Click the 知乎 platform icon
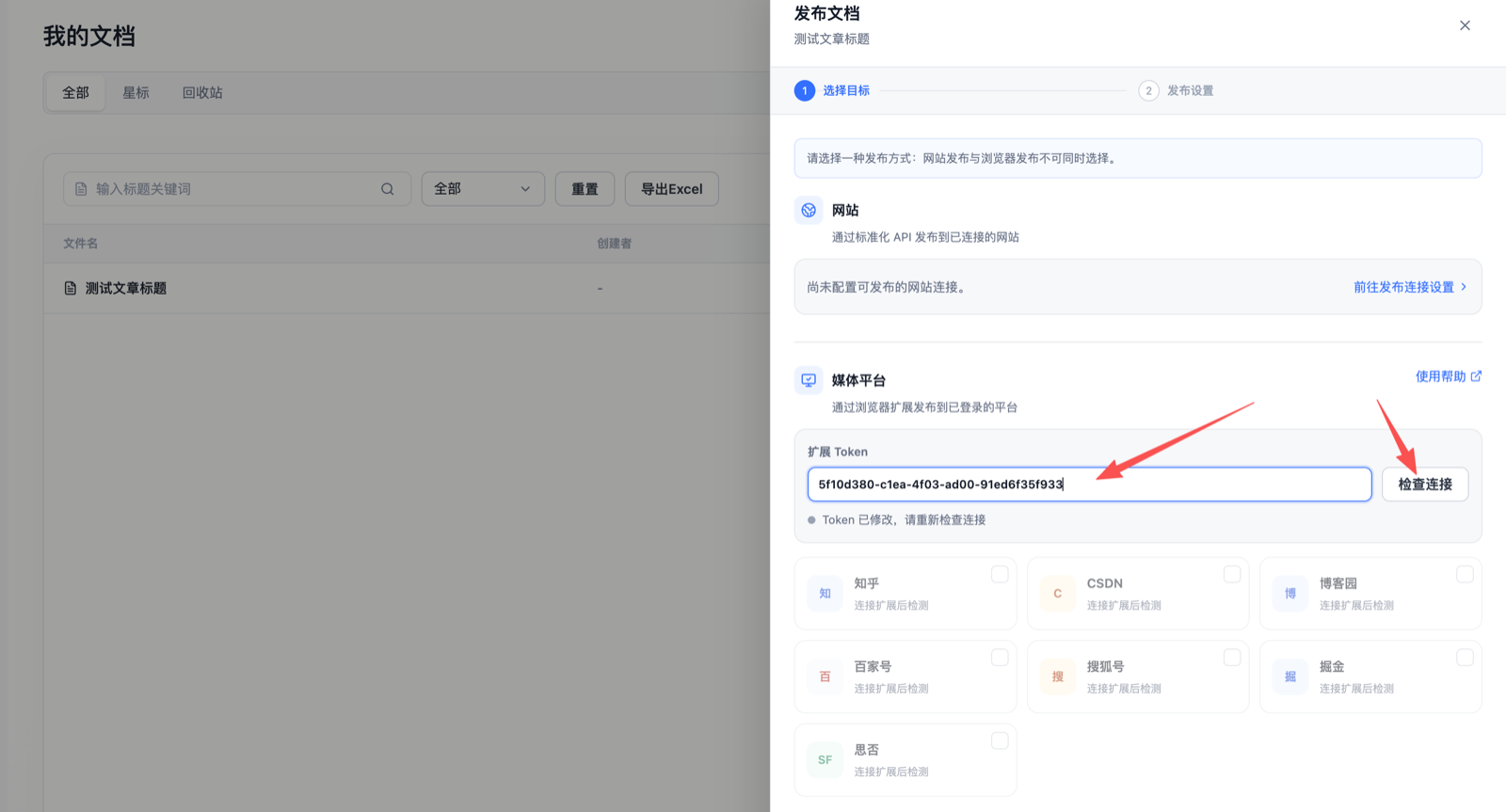This screenshot has height=812, width=1506. (825, 594)
